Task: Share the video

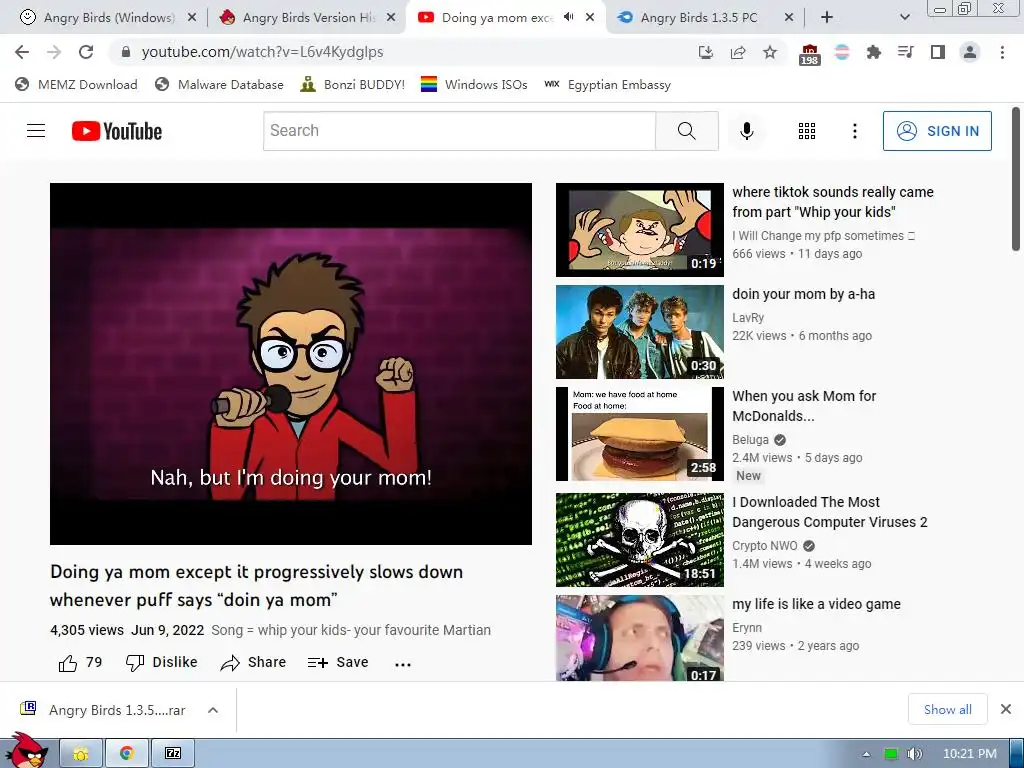Action: click(x=253, y=663)
